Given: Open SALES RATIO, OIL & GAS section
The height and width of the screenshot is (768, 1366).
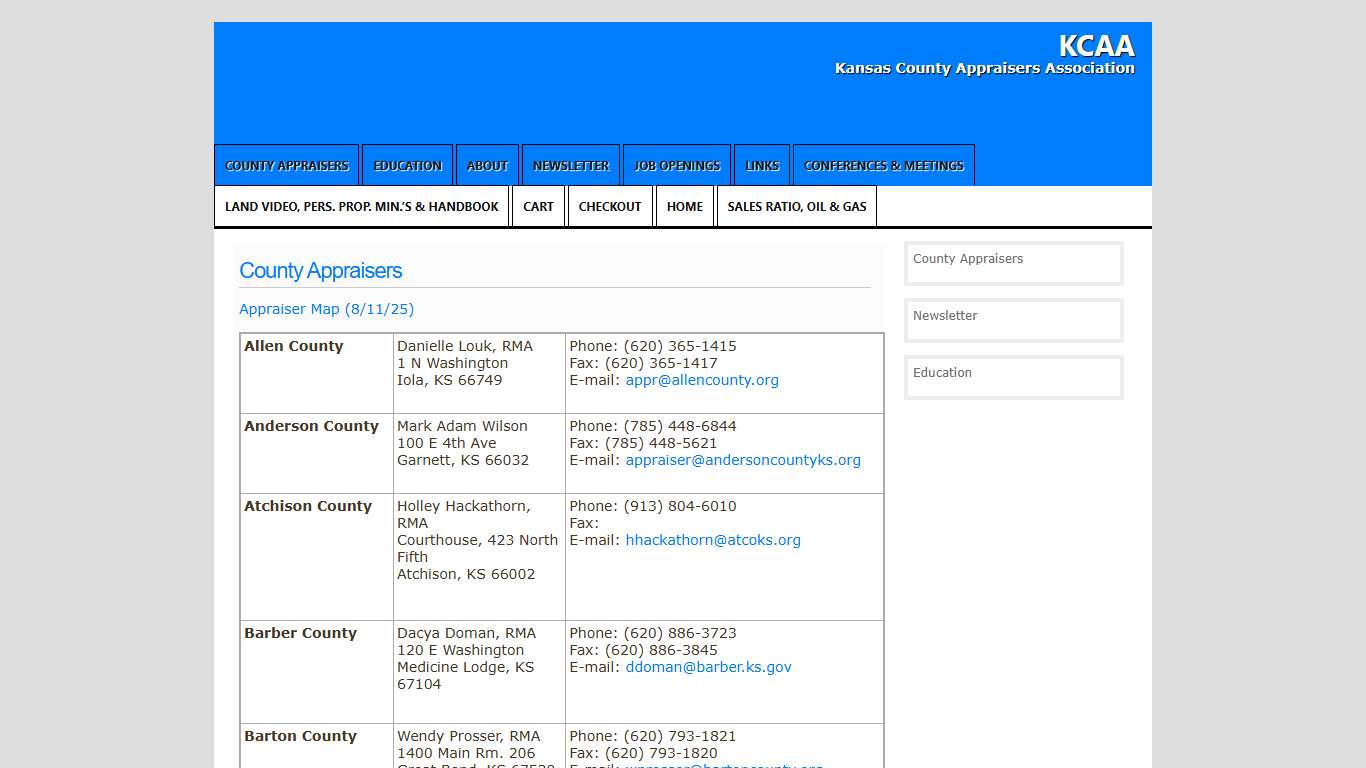Looking at the screenshot, I should pos(797,206).
